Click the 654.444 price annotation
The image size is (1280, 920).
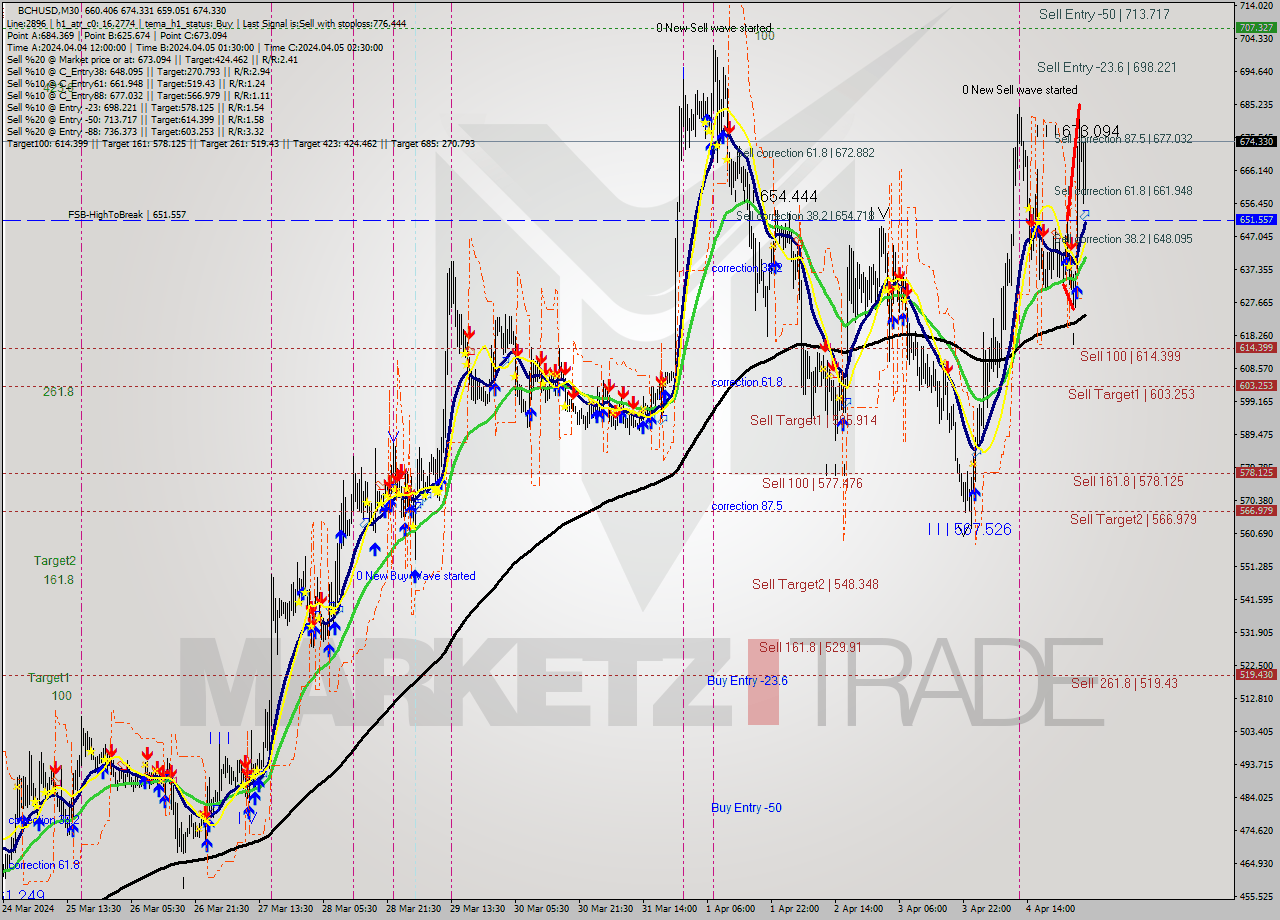point(787,197)
